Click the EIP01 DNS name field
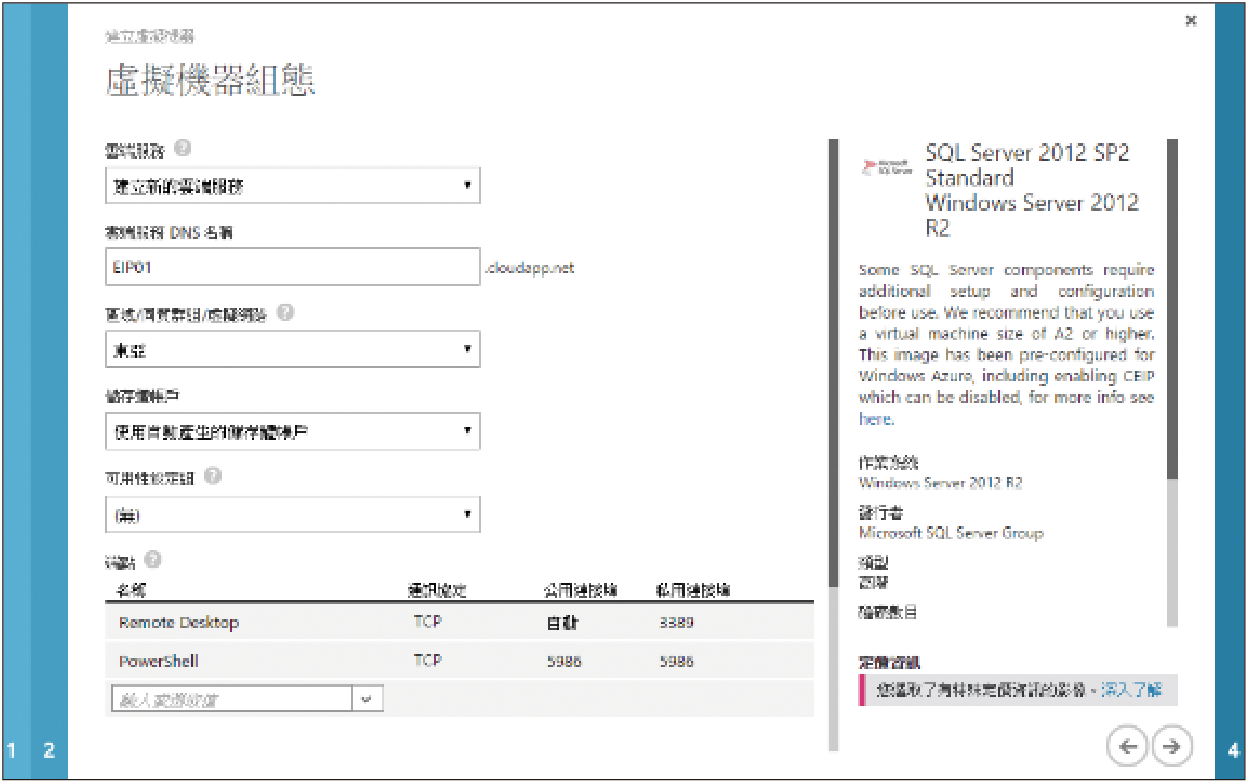The height and width of the screenshot is (784, 1249). coord(293,268)
